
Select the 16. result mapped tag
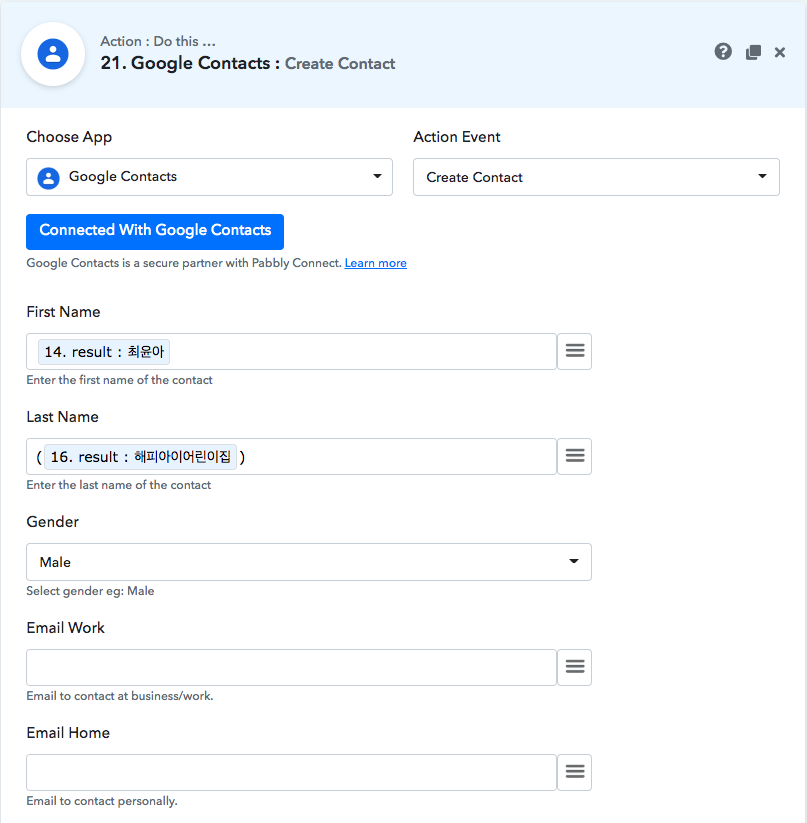pos(140,457)
